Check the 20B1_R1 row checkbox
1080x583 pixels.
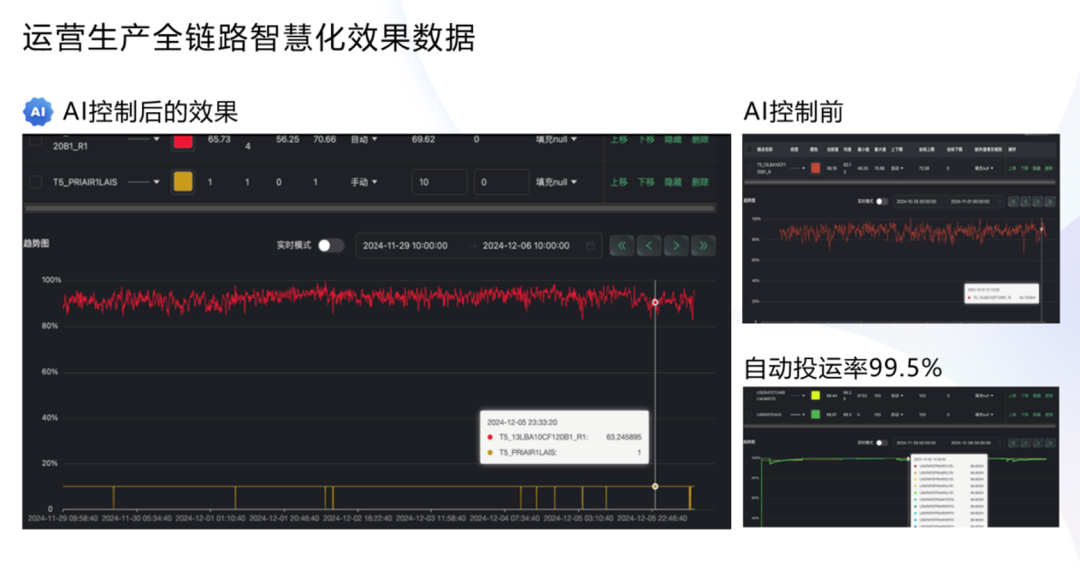click(36, 140)
